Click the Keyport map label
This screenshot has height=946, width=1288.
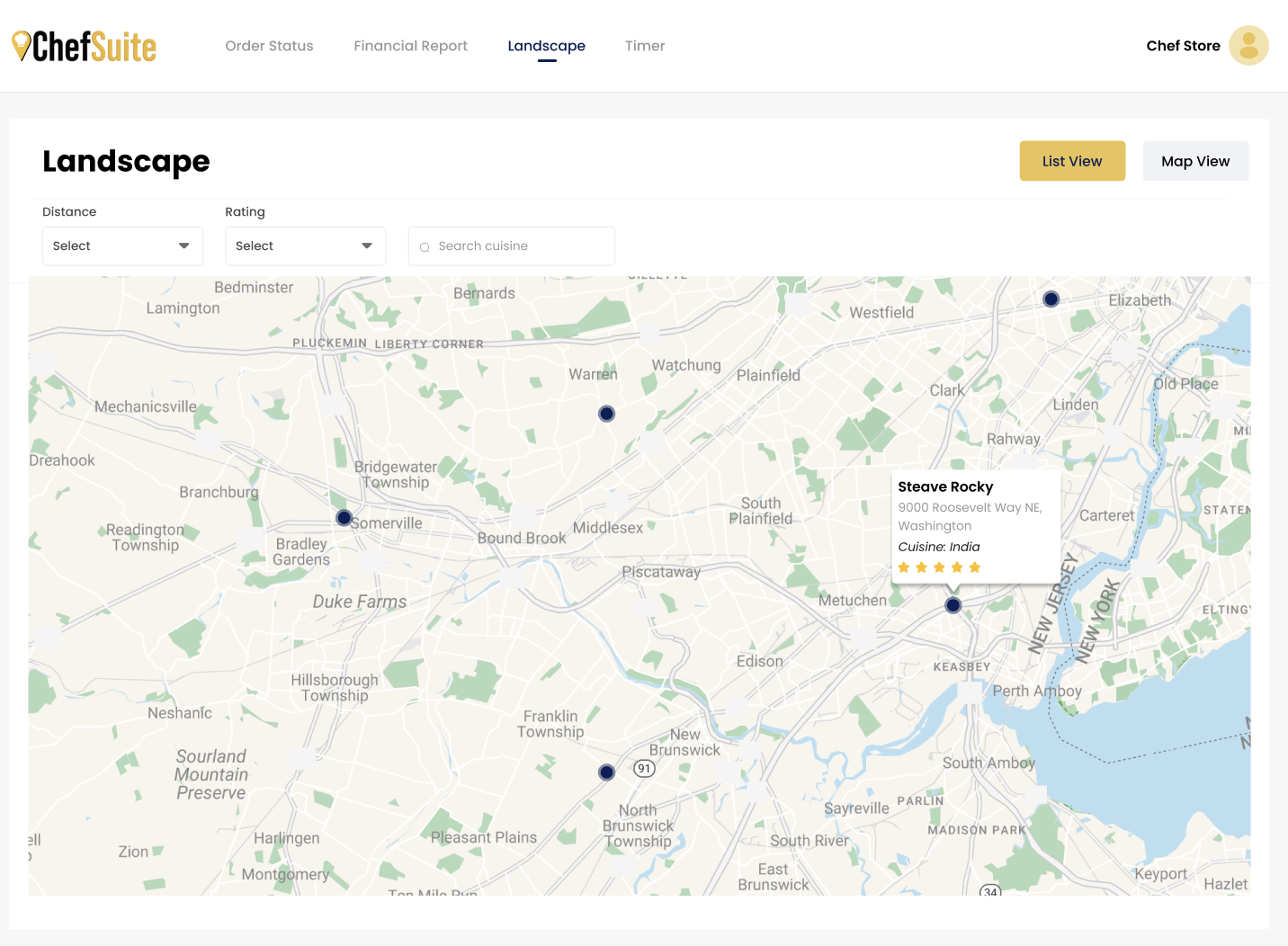click(x=1160, y=874)
